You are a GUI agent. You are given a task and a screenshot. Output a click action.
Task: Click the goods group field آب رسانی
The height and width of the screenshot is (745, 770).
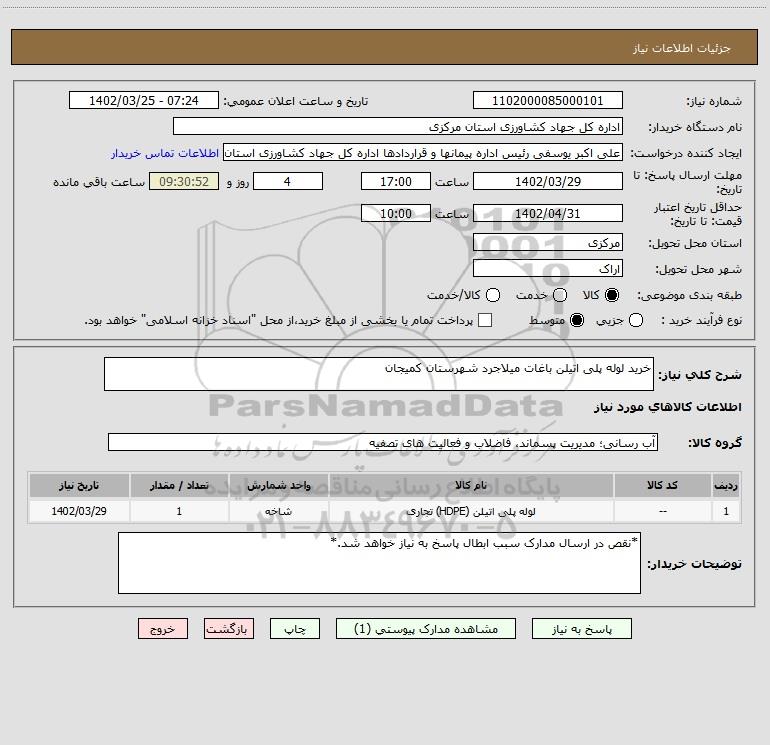pyautogui.click(x=383, y=442)
